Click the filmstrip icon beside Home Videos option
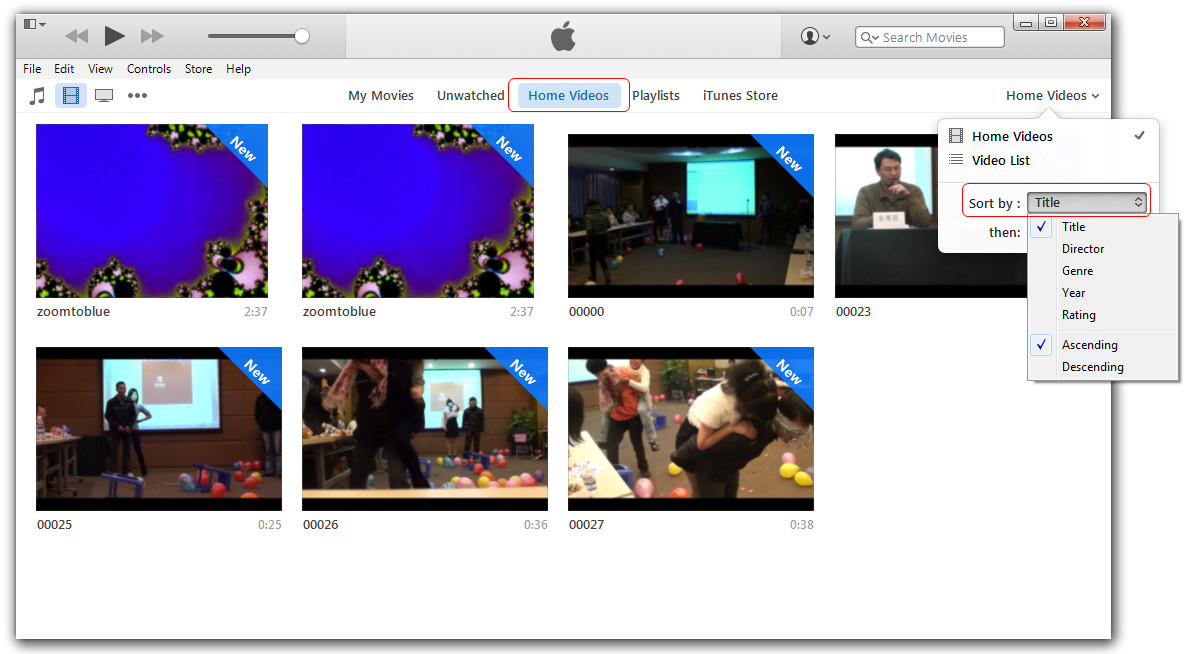The height and width of the screenshot is (654, 1186). (956, 136)
